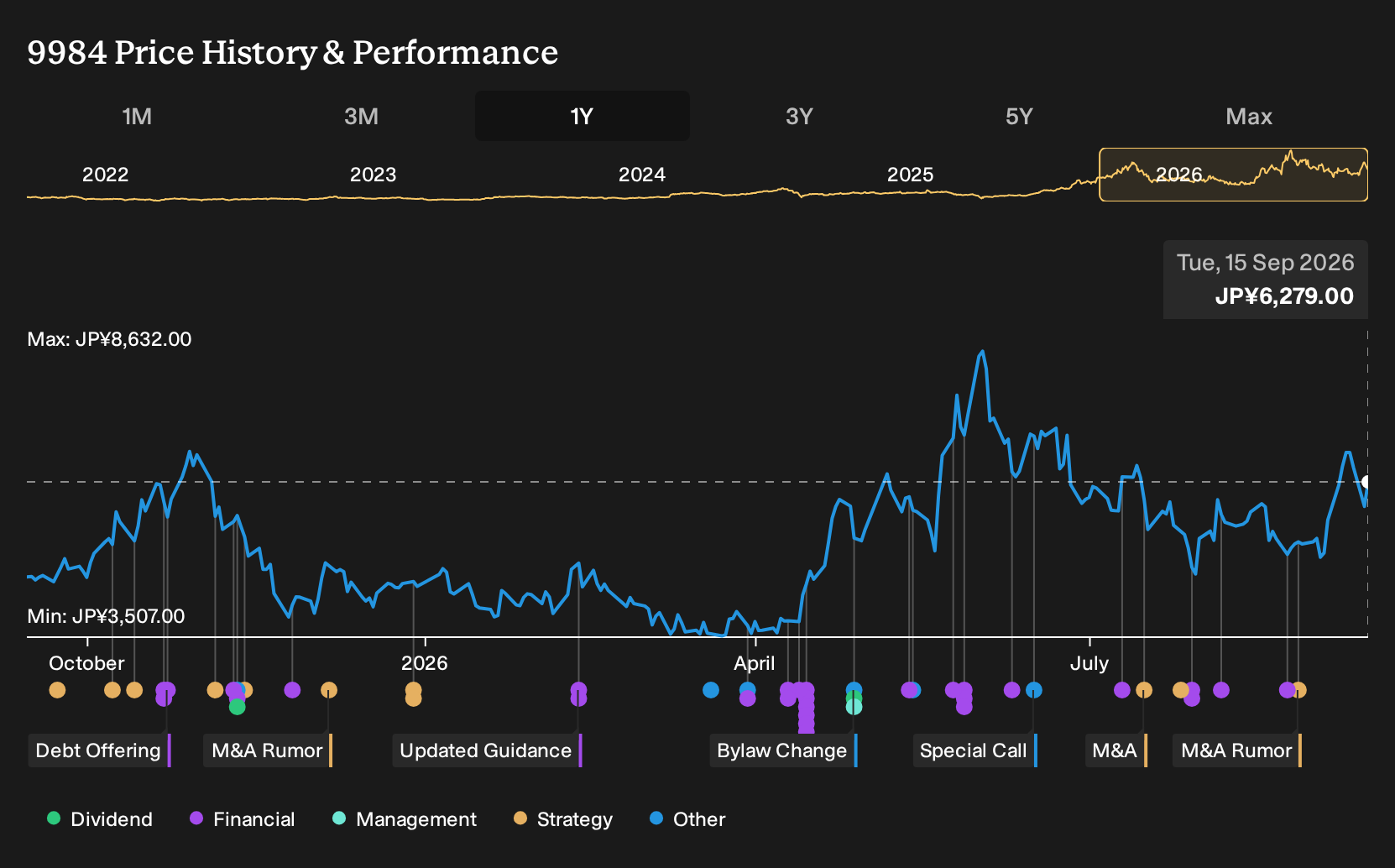Click the M&A event label near July
The width and height of the screenshot is (1395, 868).
tap(1116, 750)
